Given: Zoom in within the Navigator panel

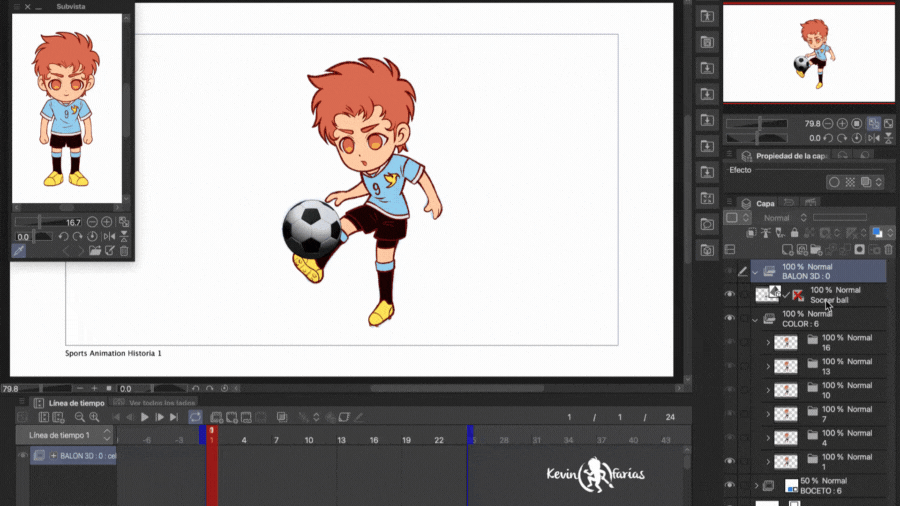Looking at the screenshot, I should click(x=842, y=123).
